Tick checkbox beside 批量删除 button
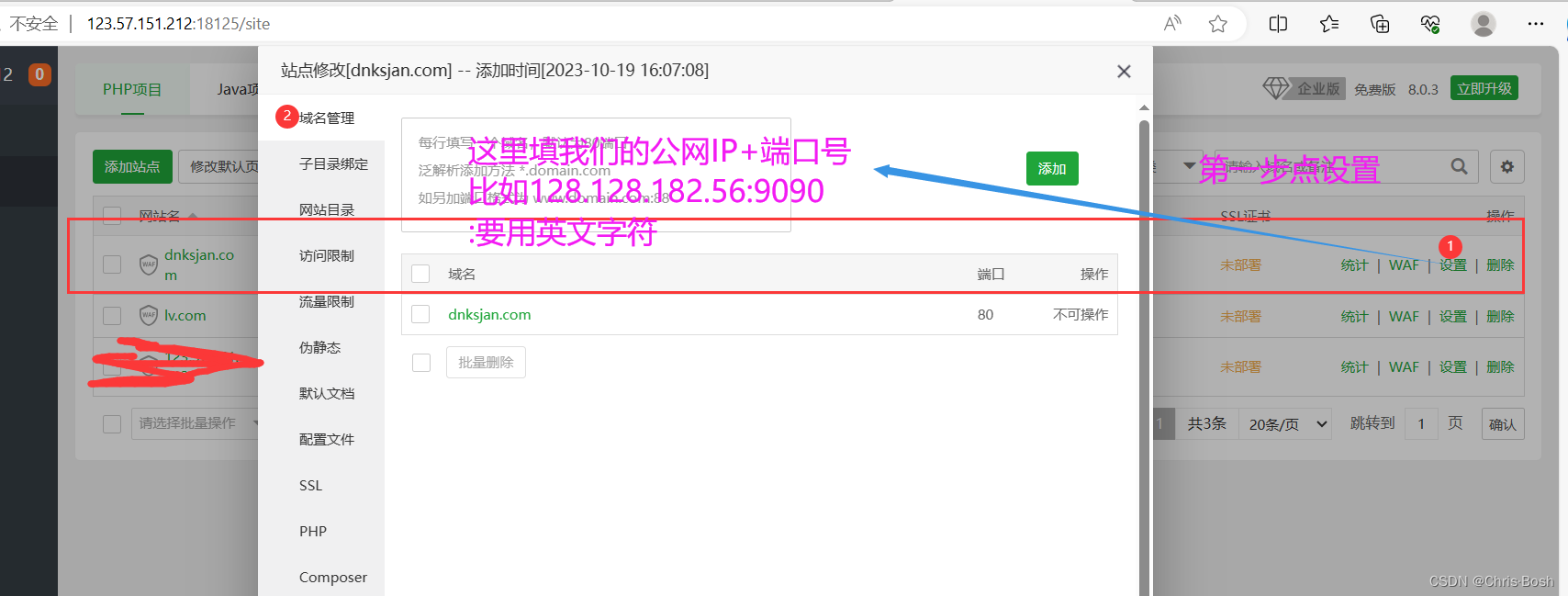The height and width of the screenshot is (596, 1568). tap(421, 363)
